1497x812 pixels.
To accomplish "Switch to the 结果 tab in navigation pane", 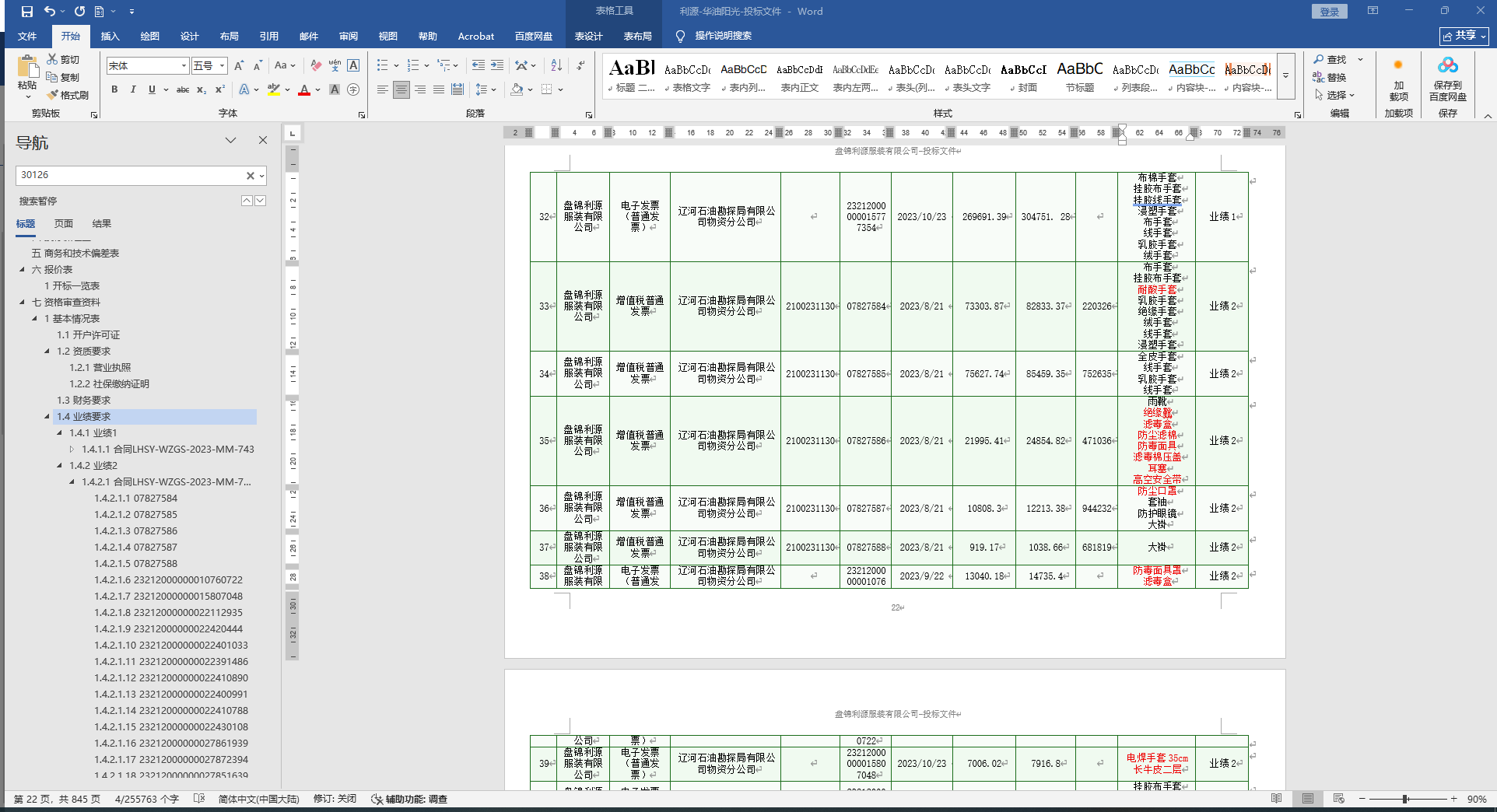I will [102, 223].
